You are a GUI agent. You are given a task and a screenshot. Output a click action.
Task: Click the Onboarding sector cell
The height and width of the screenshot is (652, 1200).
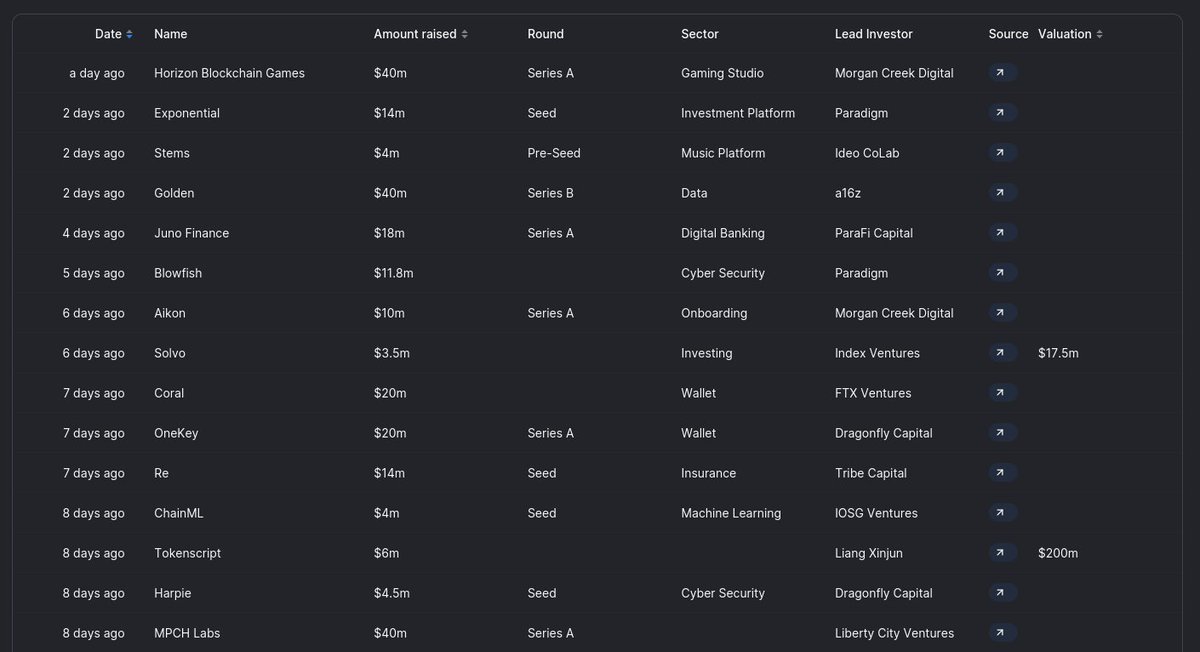point(714,313)
